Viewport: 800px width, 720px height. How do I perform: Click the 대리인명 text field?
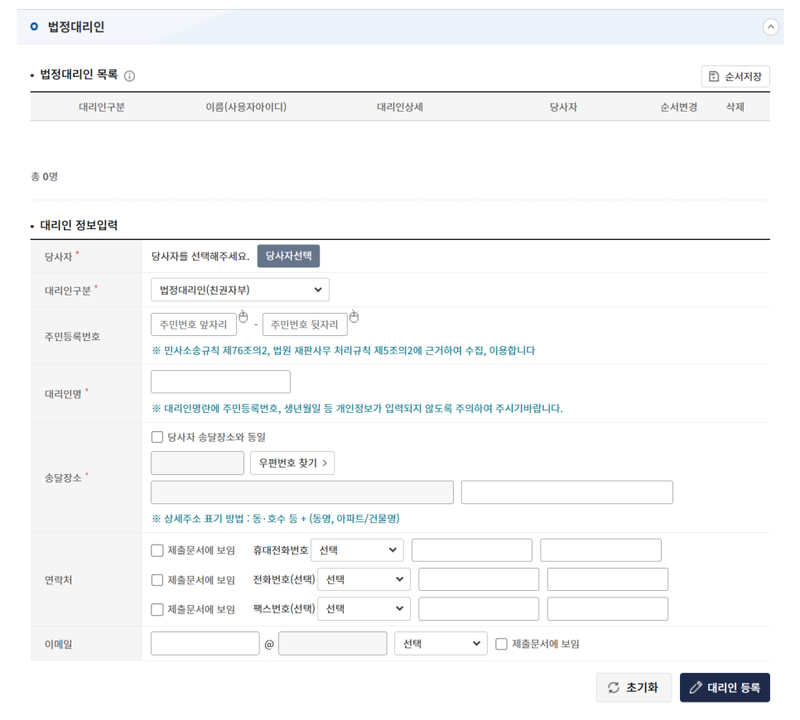click(220, 382)
